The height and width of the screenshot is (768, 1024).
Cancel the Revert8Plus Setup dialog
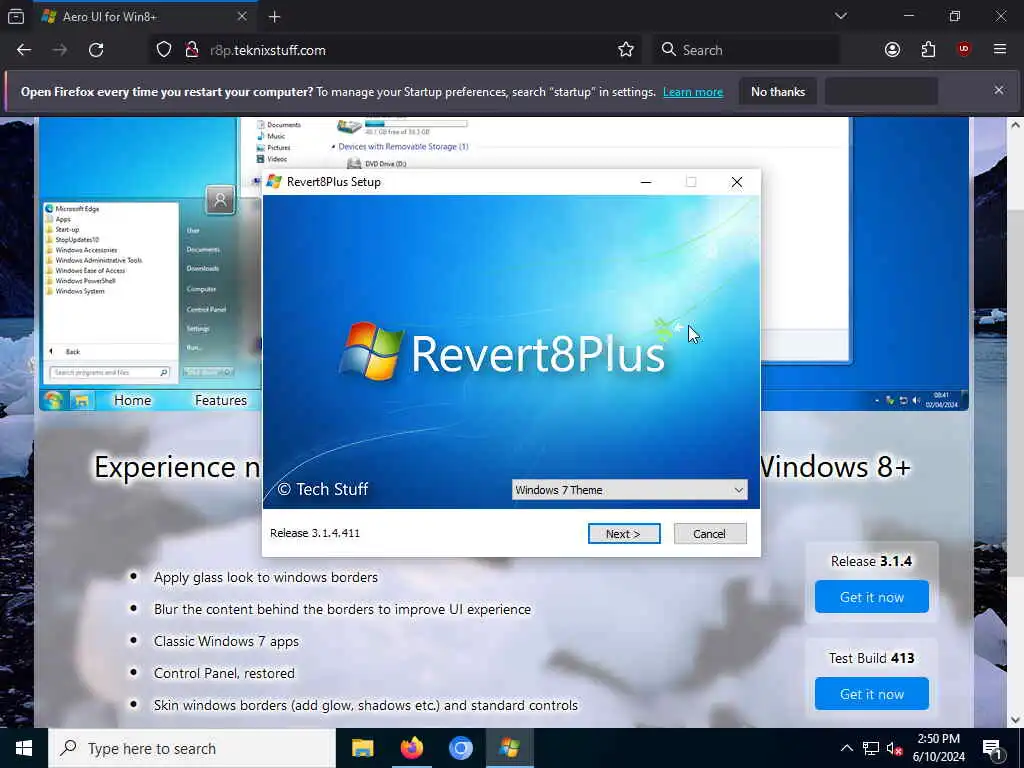[x=709, y=534]
